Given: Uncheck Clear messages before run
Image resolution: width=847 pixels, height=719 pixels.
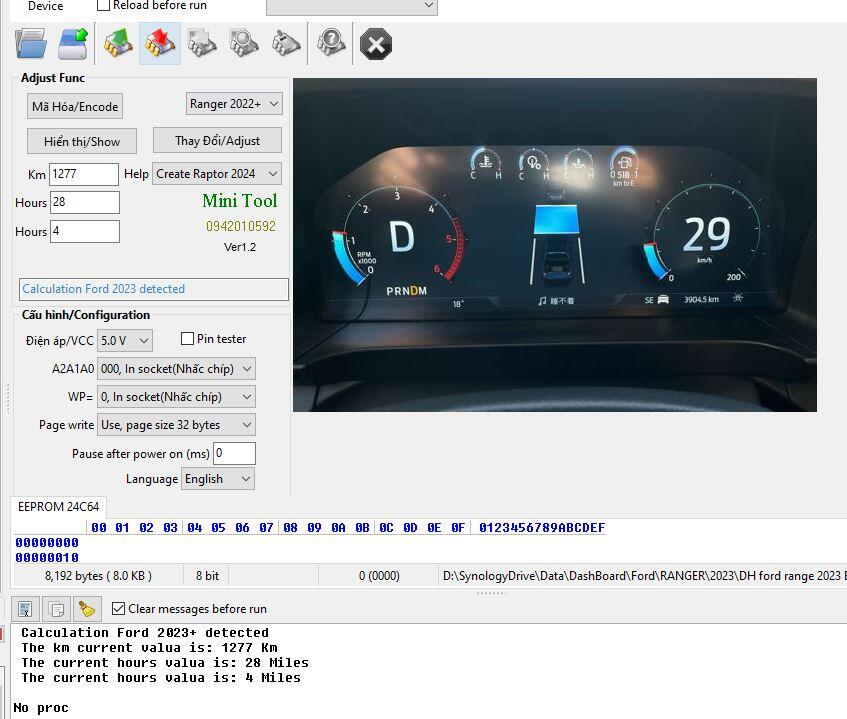Looking at the screenshot, I should [119, 609].
